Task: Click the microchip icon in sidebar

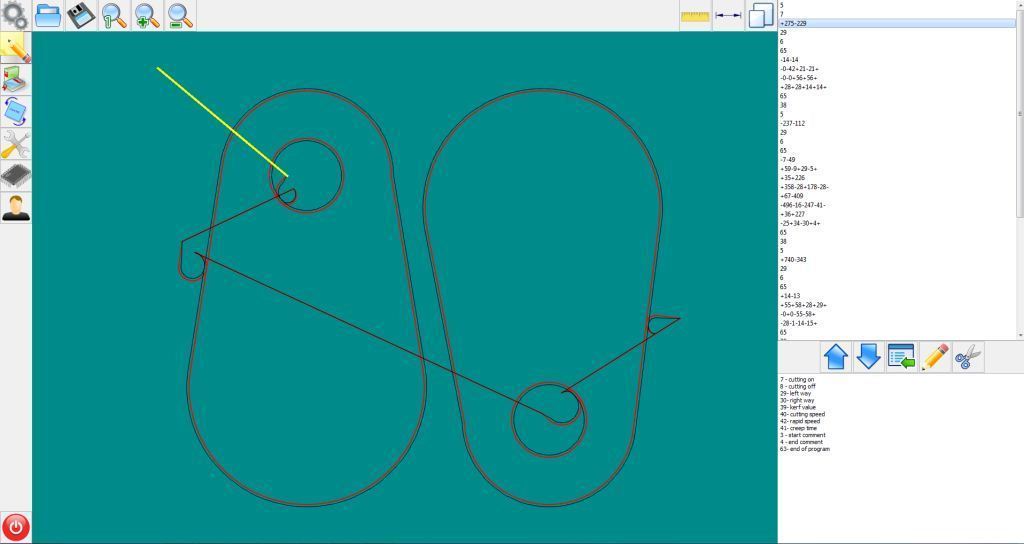Action: 16,176
